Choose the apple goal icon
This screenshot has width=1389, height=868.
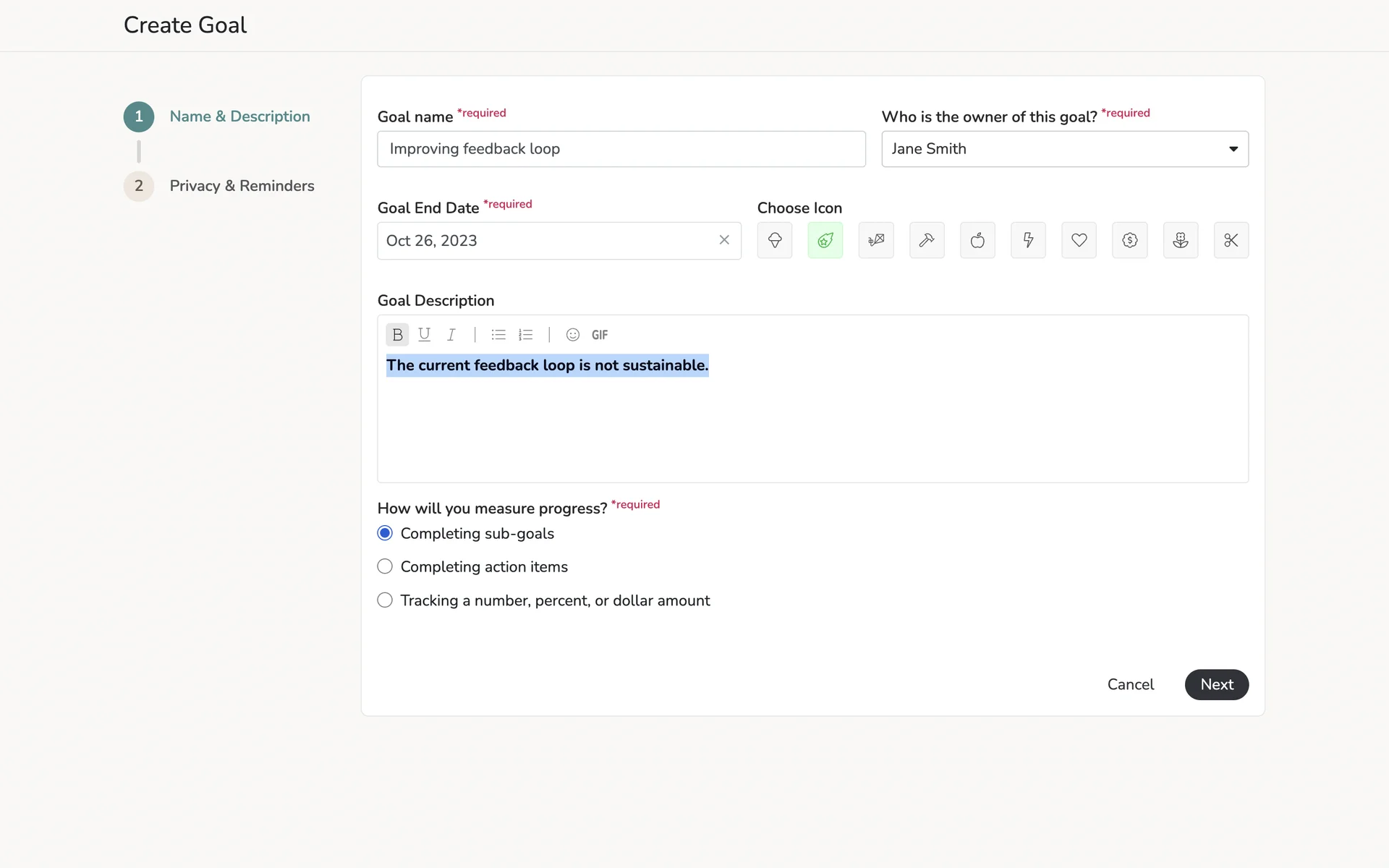click(977, 240)
